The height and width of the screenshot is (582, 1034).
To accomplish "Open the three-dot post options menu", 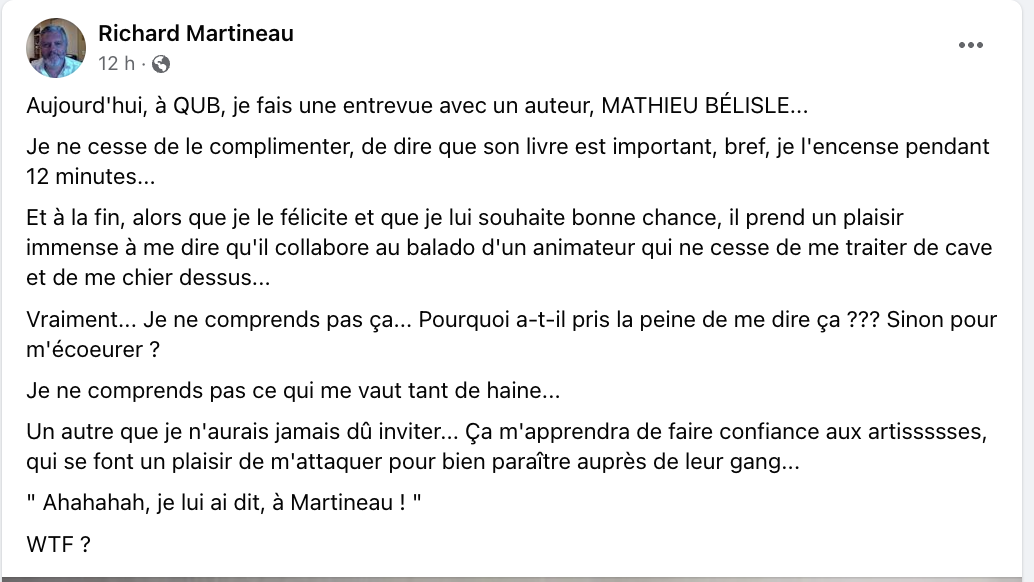I will [x=971, y=45].
